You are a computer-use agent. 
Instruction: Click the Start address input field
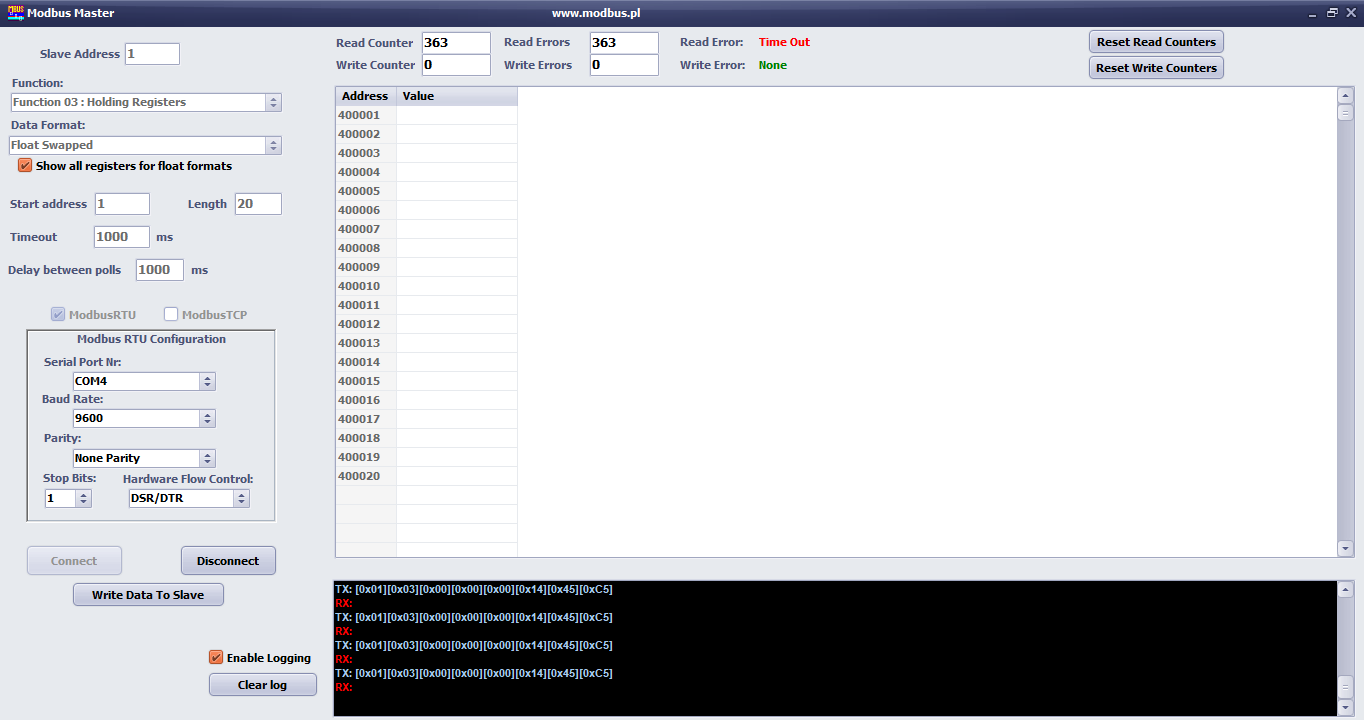pos(122,204)
